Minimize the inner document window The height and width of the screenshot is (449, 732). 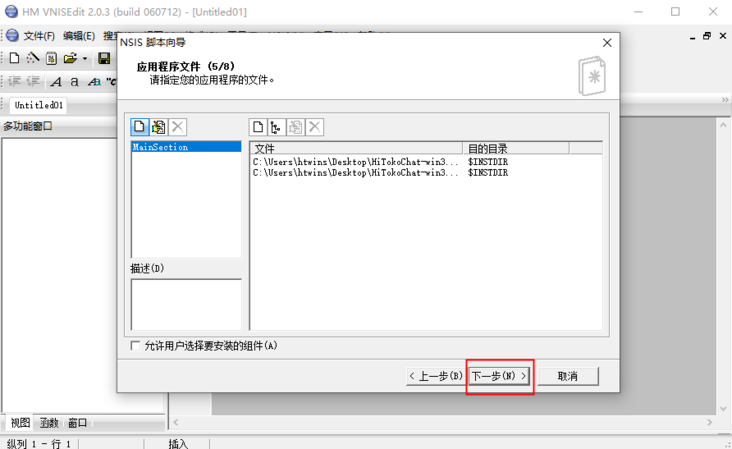[692, 36]
